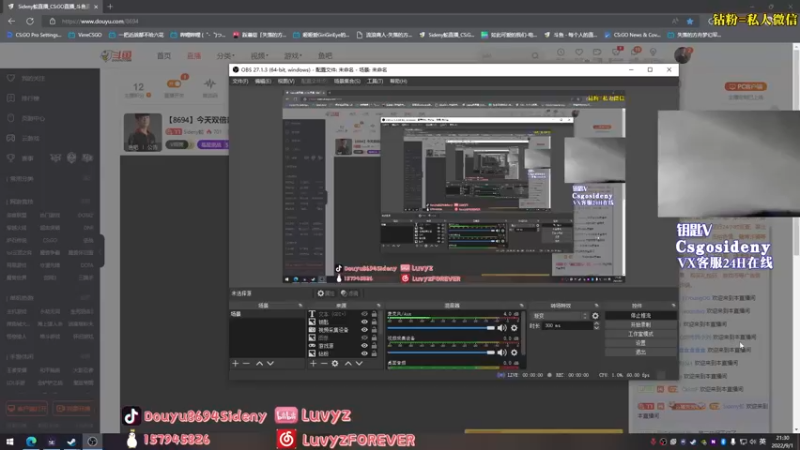The height and width of the screenshot is (450, 800).
Task: Open the OBS 场景集合(S) menu
Action: coord(347,81)
